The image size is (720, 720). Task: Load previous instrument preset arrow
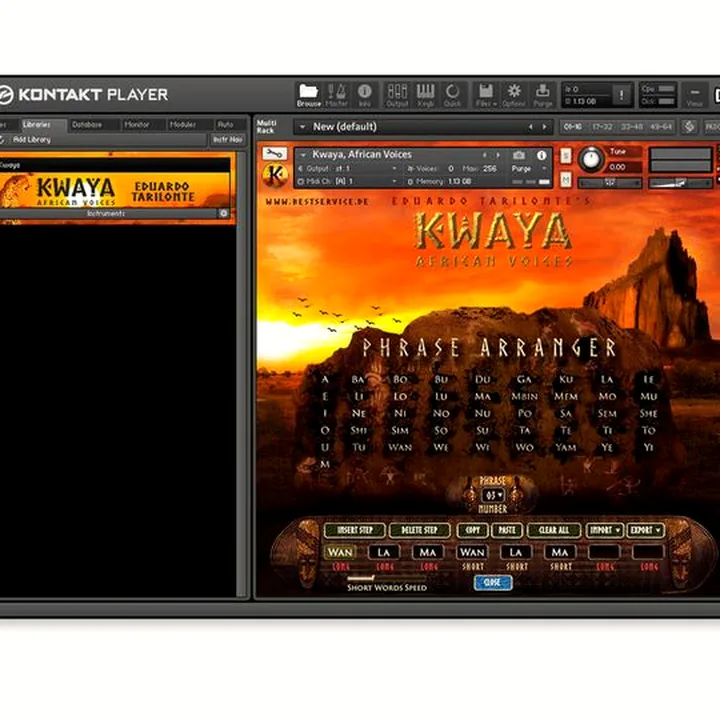484,155
